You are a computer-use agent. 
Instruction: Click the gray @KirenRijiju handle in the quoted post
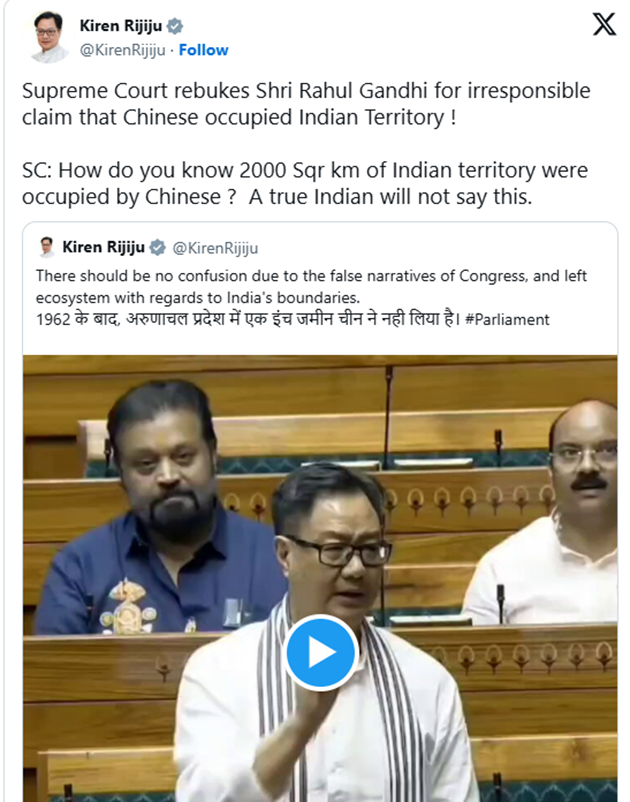click(x=215, y=248)
